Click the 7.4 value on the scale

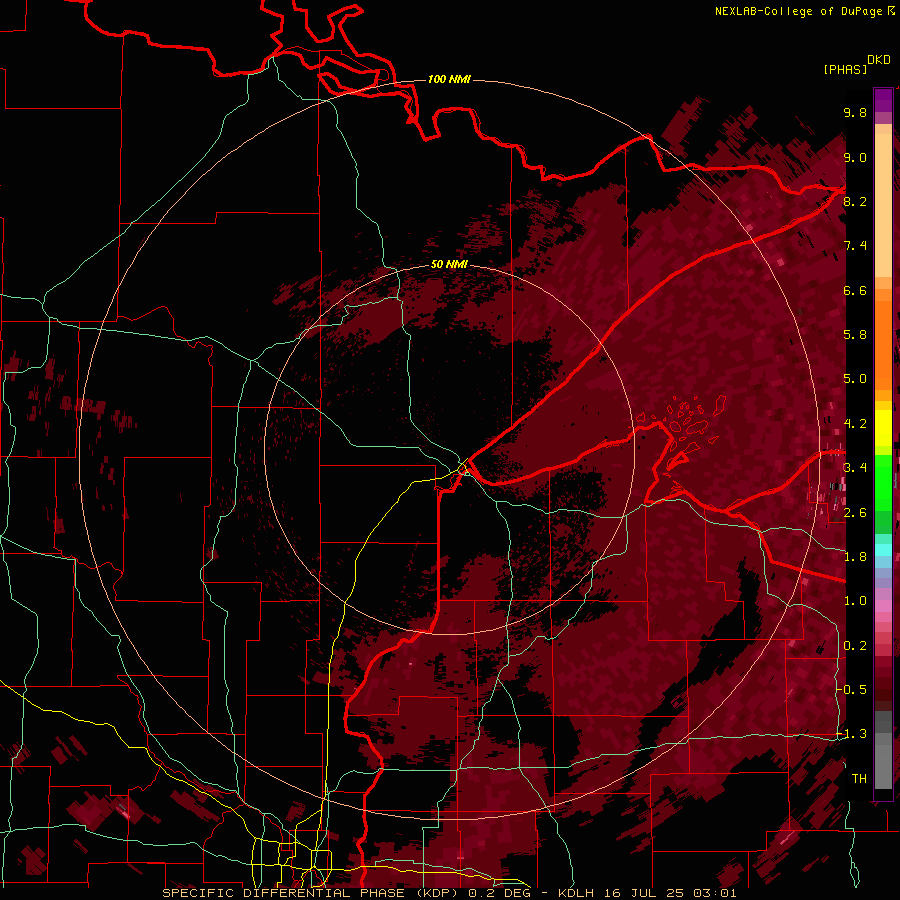pyautogui.click(x=855, y=246)
